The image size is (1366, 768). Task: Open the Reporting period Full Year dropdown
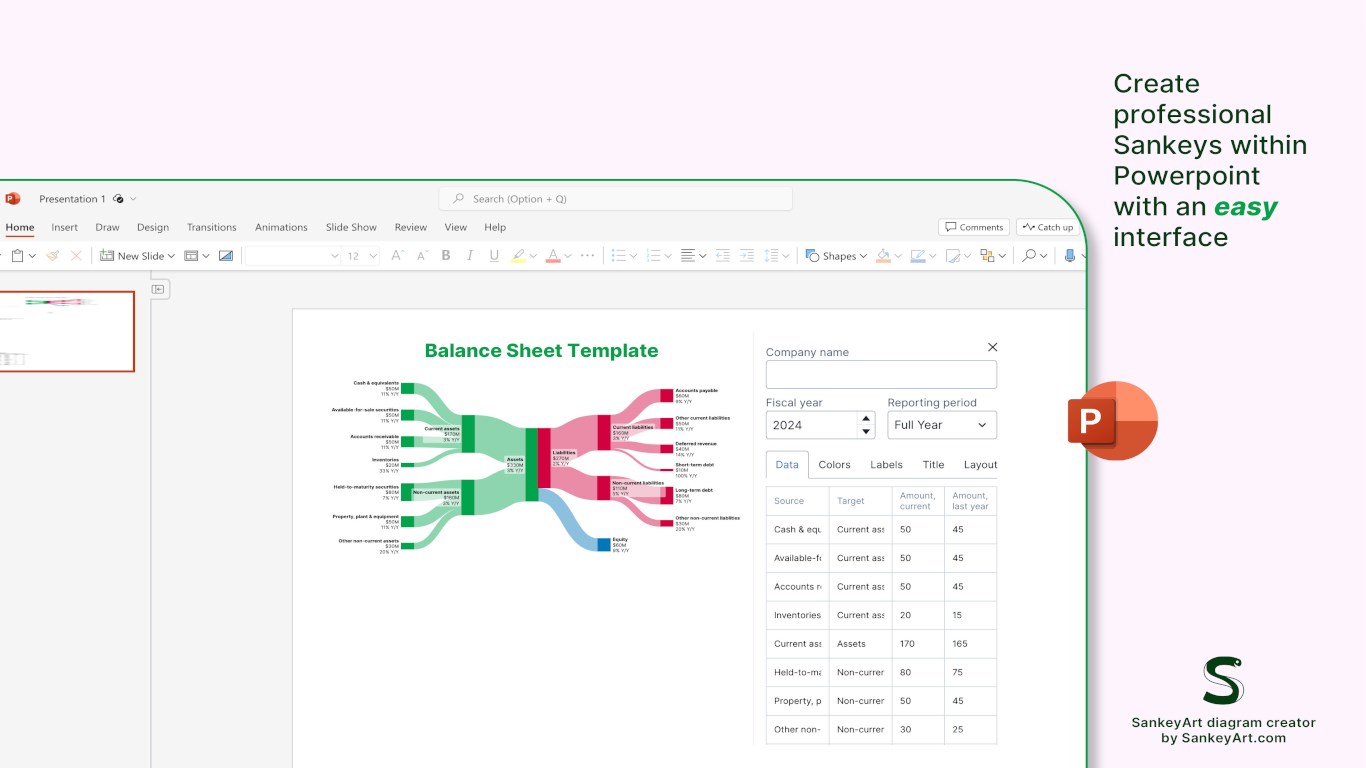click(942, 425)
